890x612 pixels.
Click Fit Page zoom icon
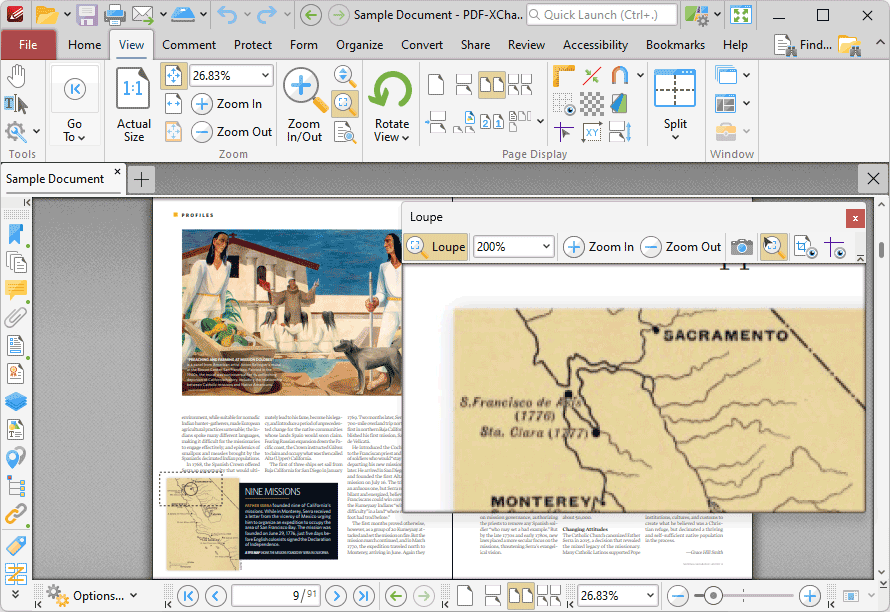coord(173,76)
